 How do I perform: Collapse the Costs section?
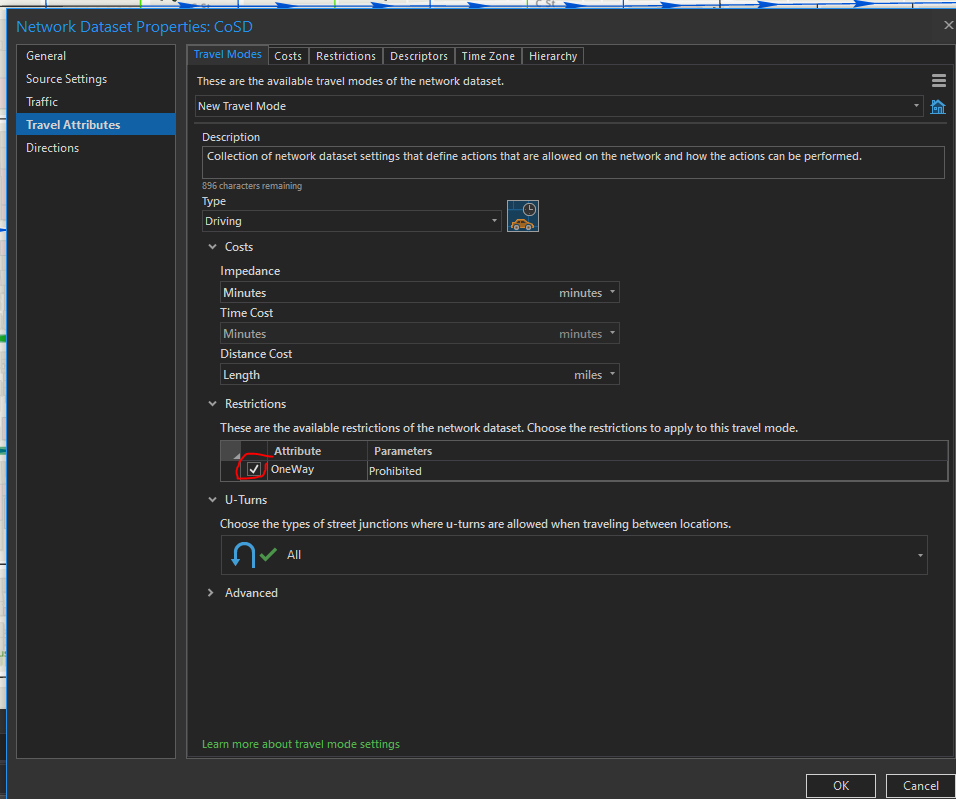(x=212, y=247)
